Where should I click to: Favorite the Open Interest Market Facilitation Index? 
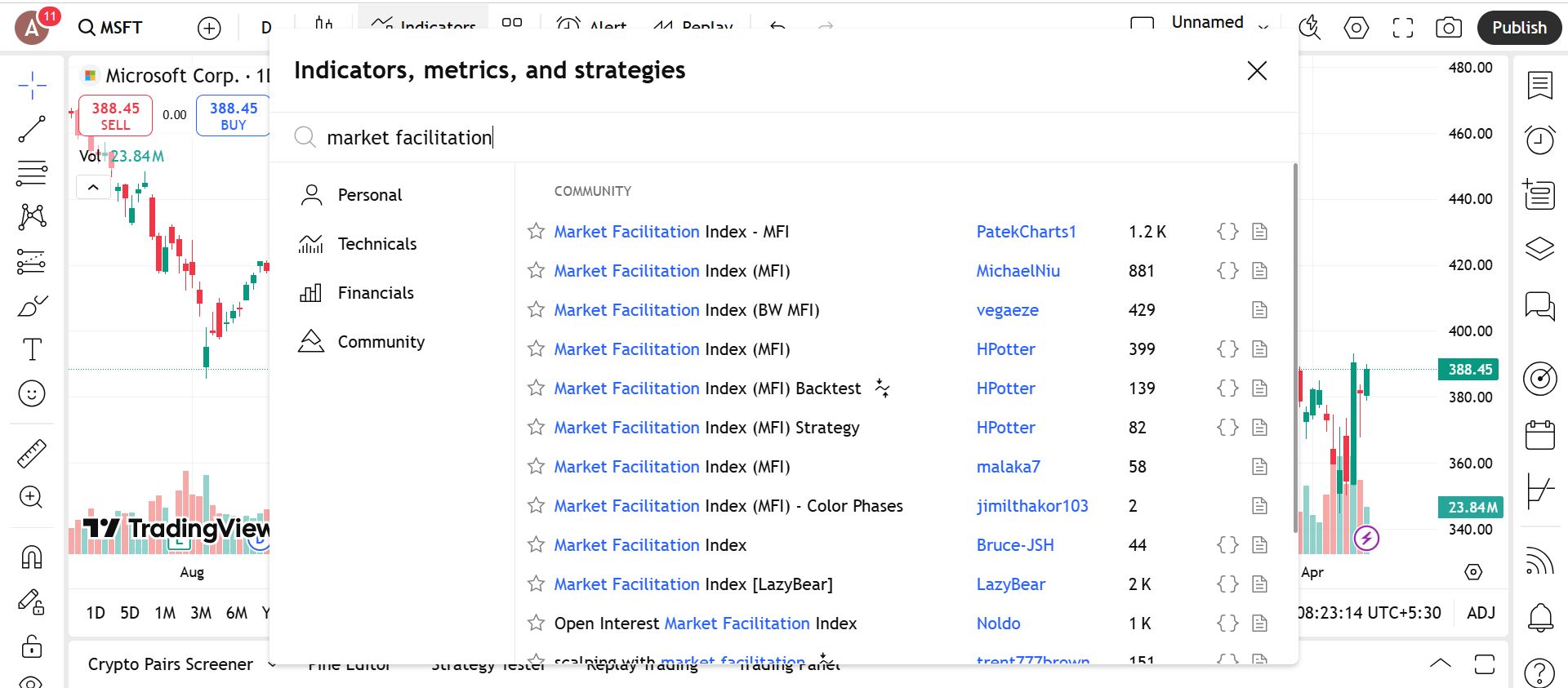click(536, 624)
